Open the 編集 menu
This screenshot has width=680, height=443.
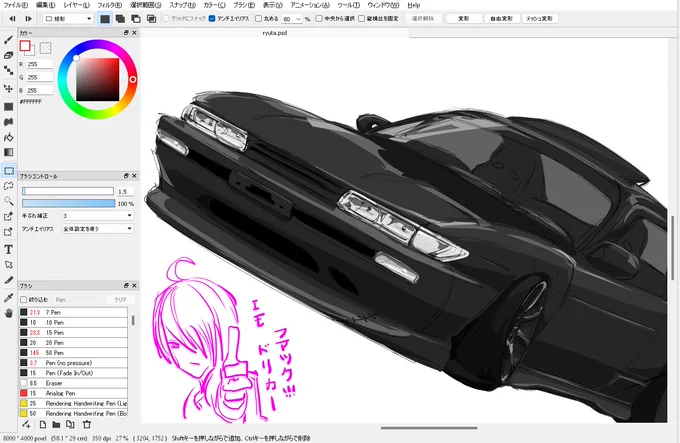[46, 5]
